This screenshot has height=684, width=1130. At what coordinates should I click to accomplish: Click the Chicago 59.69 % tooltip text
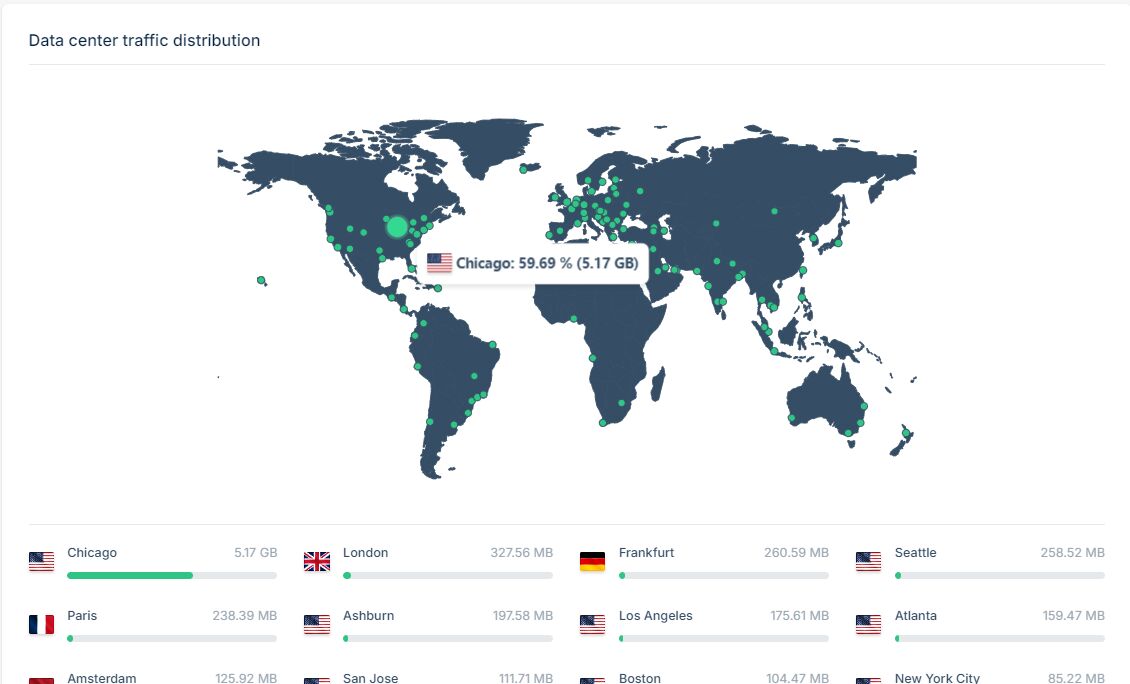547,264
